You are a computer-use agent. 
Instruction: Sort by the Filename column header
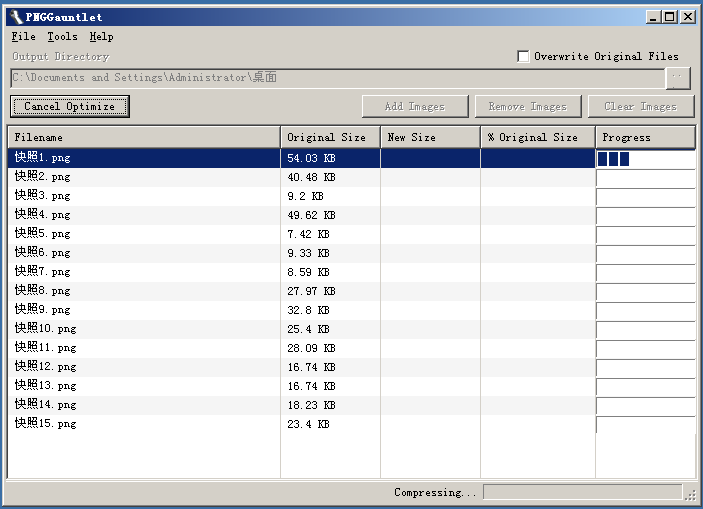click(x=144, y=137)
